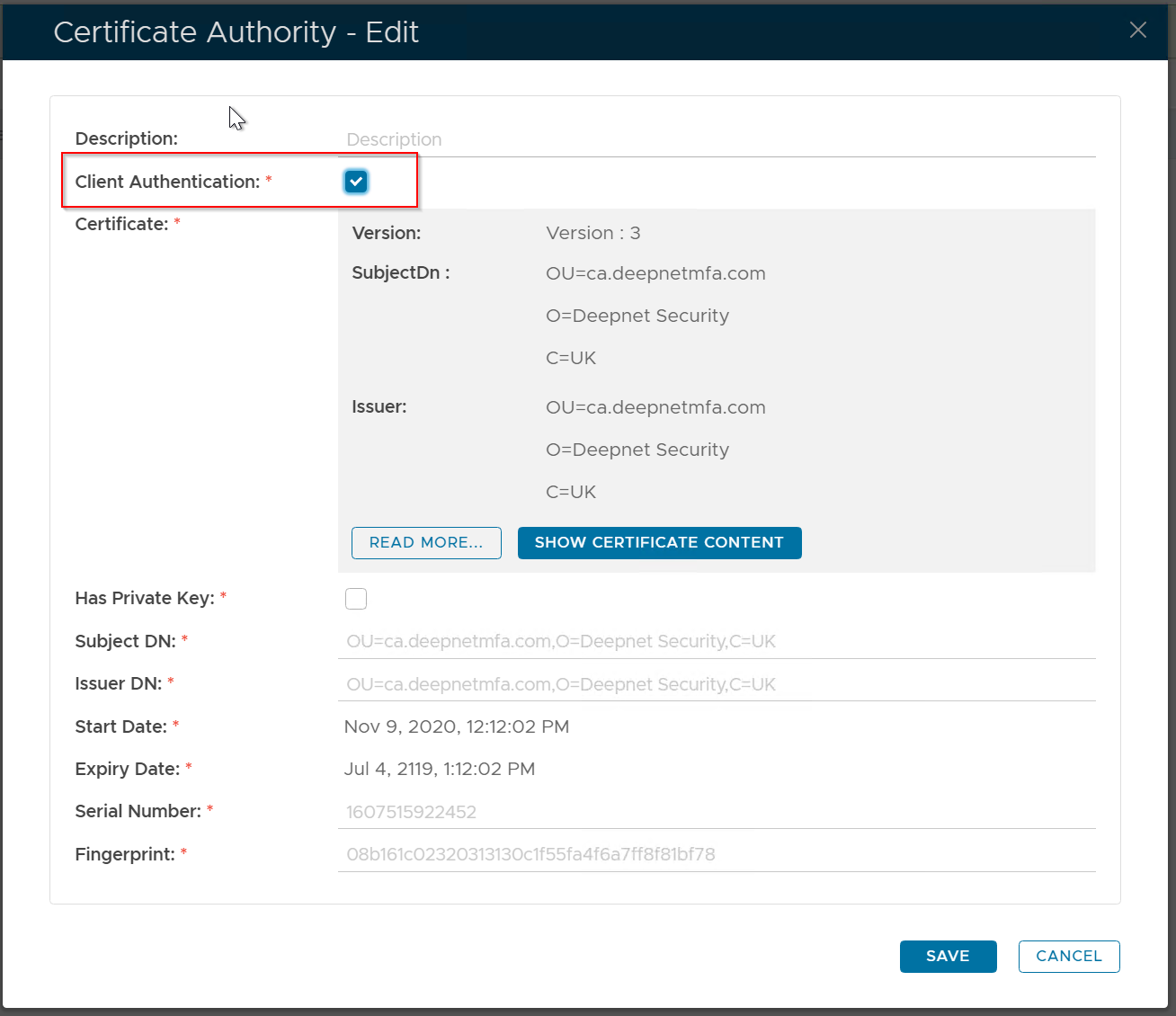Click the Start Date value

(456, 726)
